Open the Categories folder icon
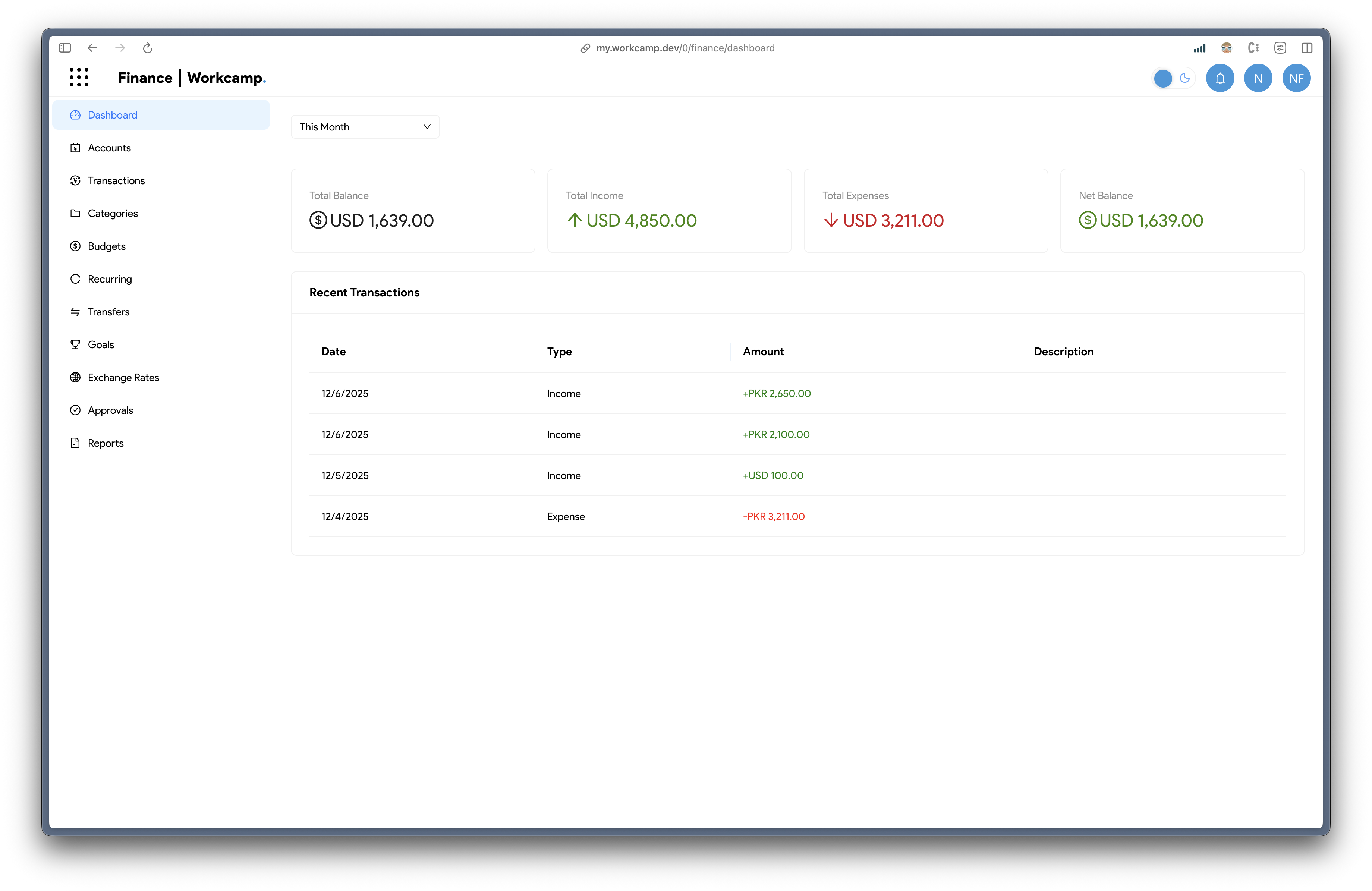This screenshot has height=891, width=1372. (76, 213)
